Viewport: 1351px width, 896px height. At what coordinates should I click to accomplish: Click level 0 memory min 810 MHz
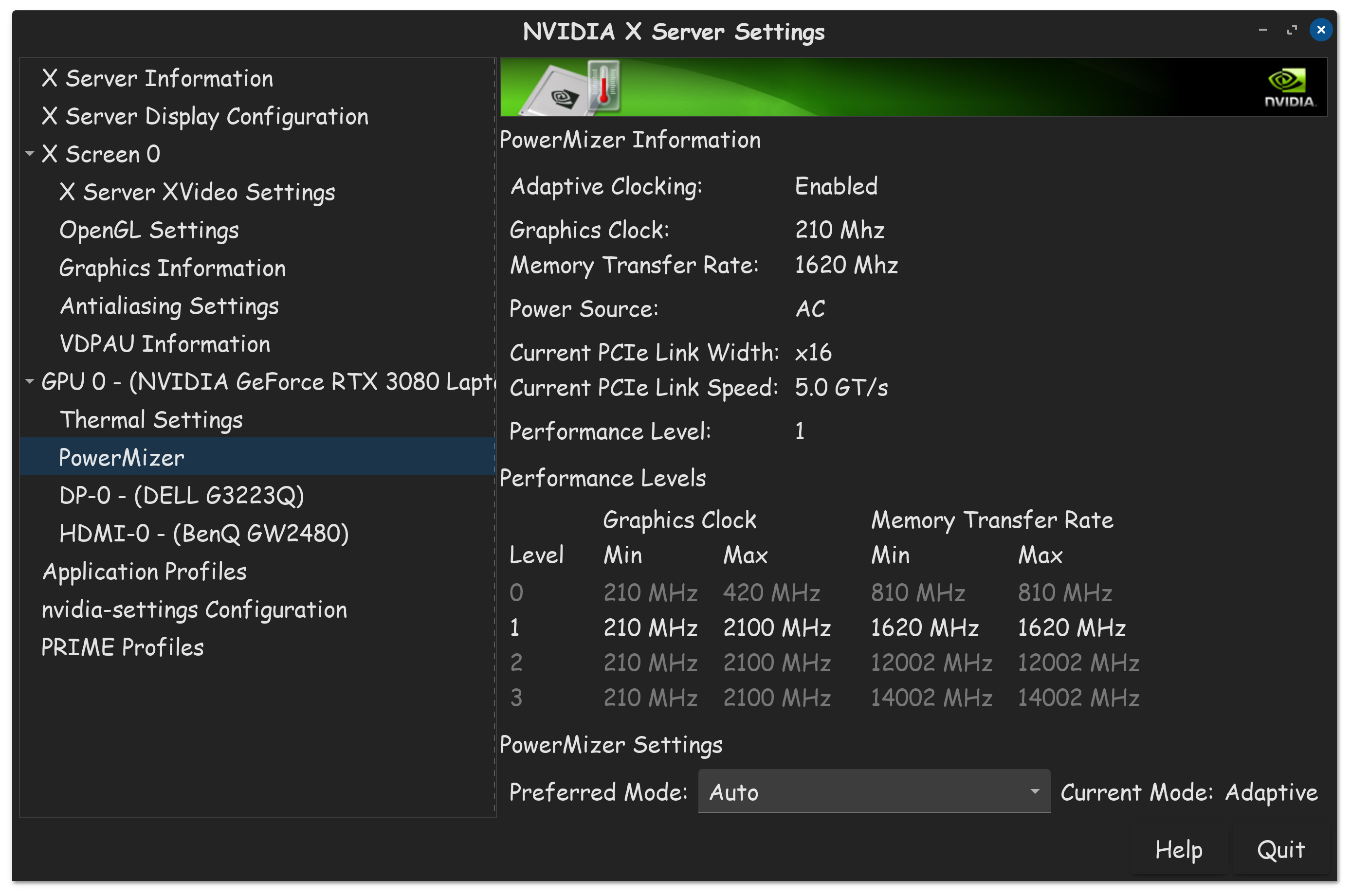918,592
